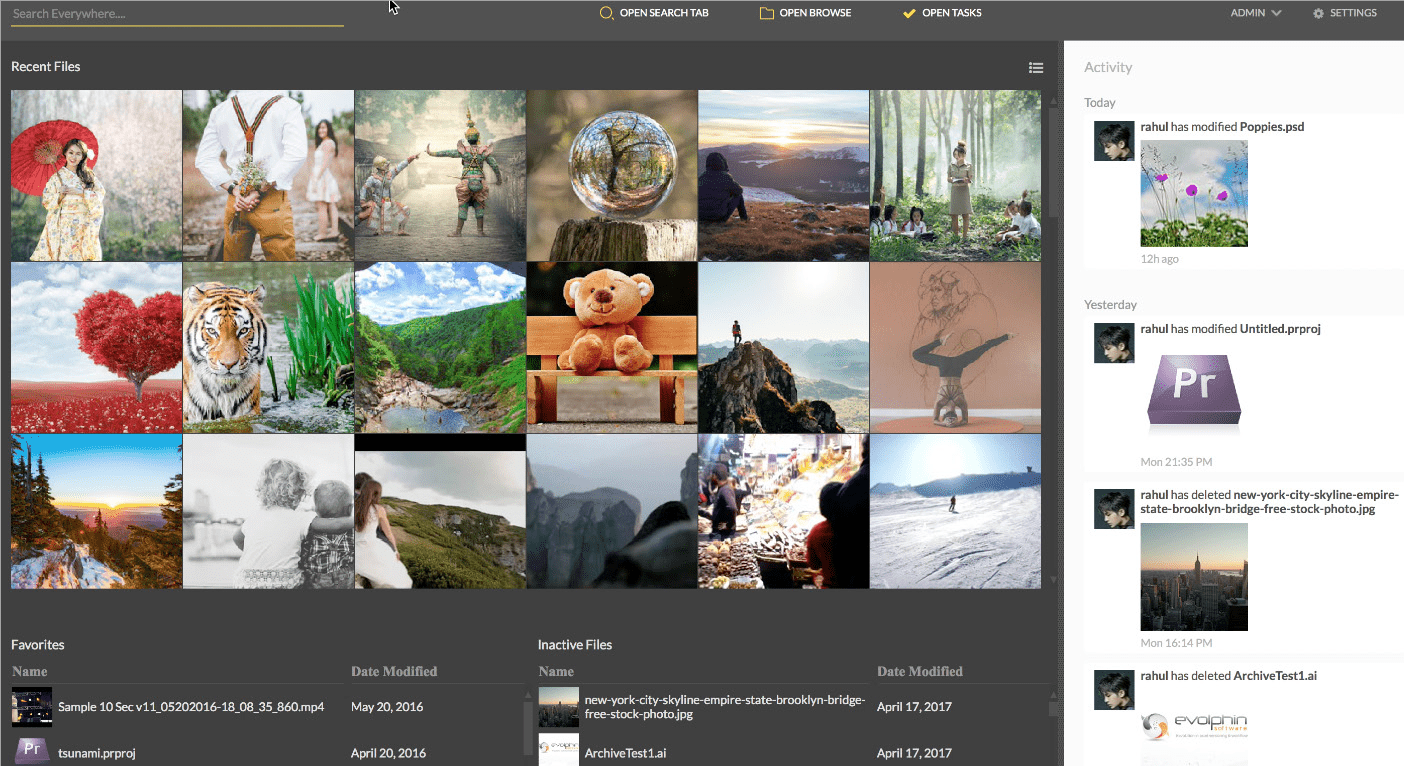Open the person sitting at sunset photo

click(783, 175)
